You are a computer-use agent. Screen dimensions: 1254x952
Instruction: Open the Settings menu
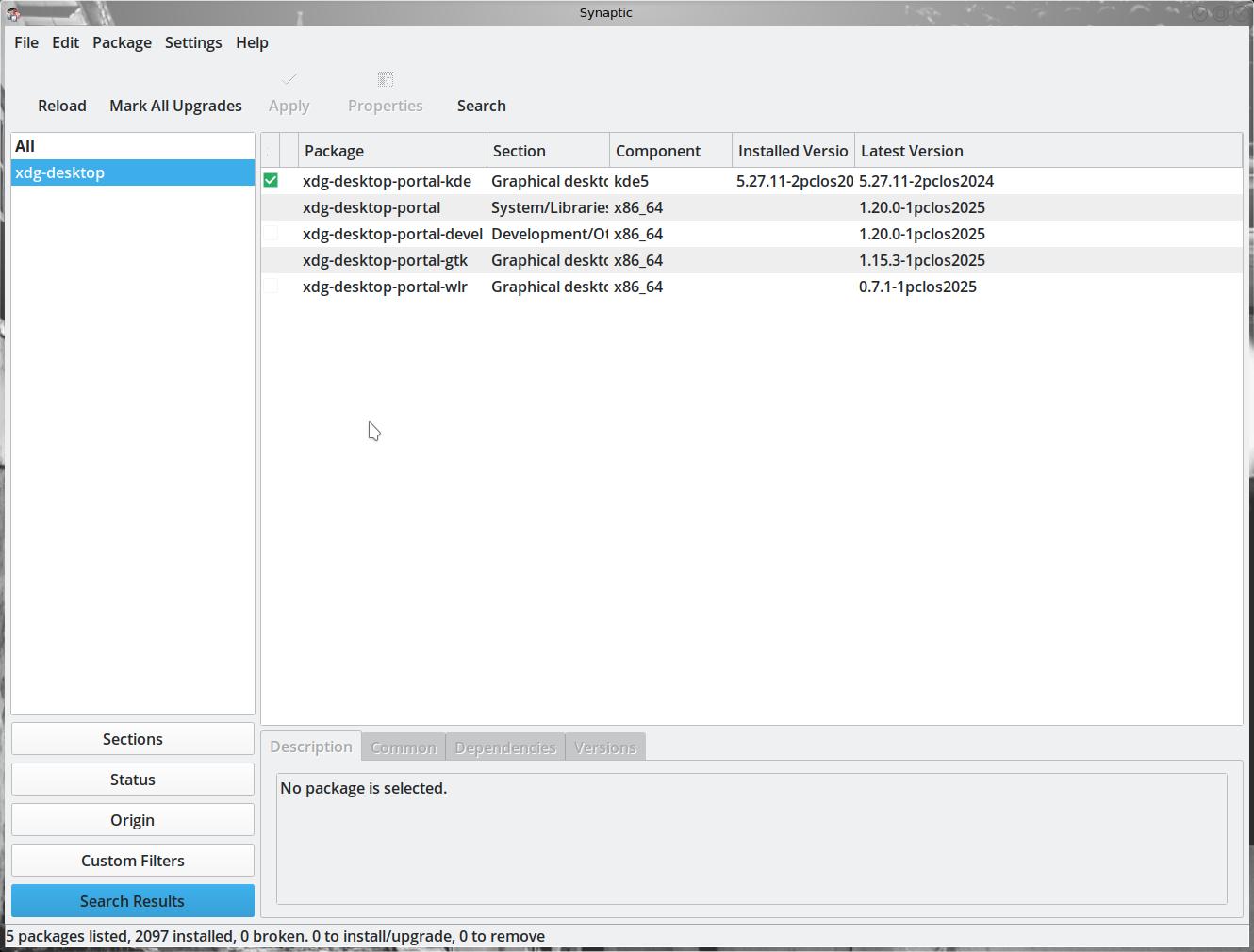click(193, 42)
